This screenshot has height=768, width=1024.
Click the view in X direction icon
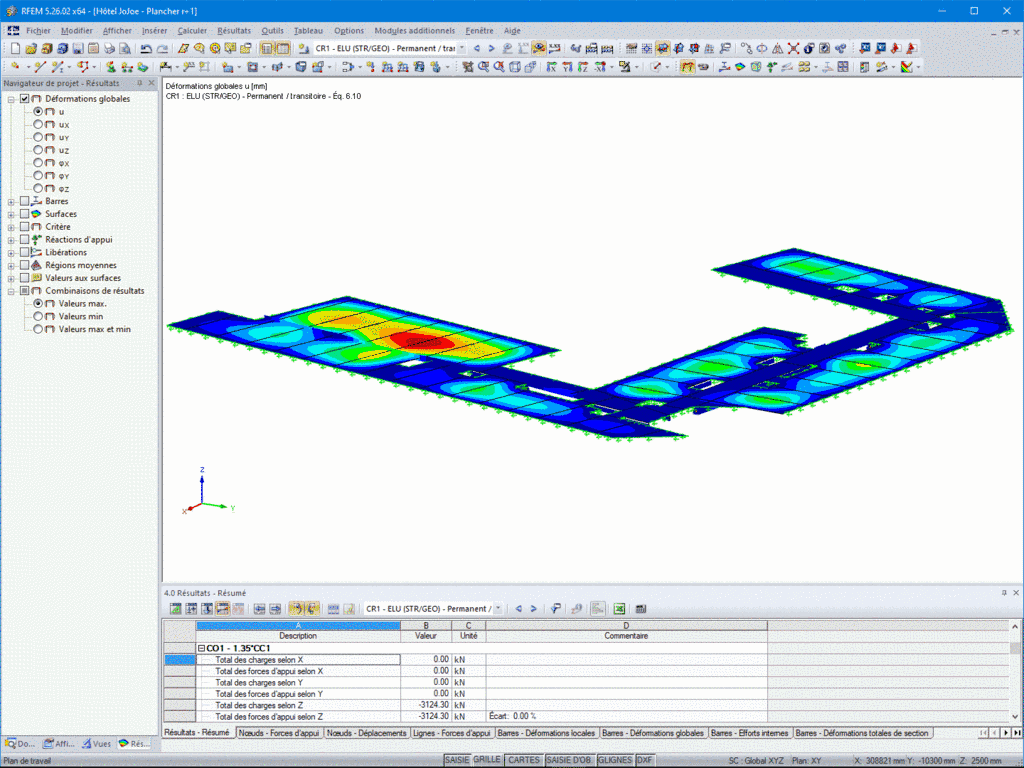(x=552, y=67)
